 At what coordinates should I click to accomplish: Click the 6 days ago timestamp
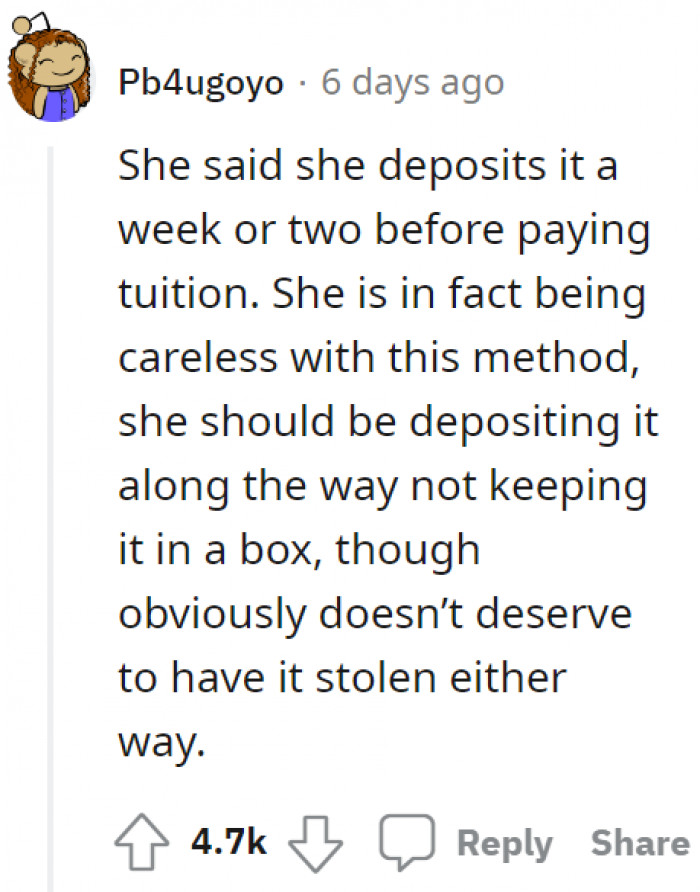(412, 82)
